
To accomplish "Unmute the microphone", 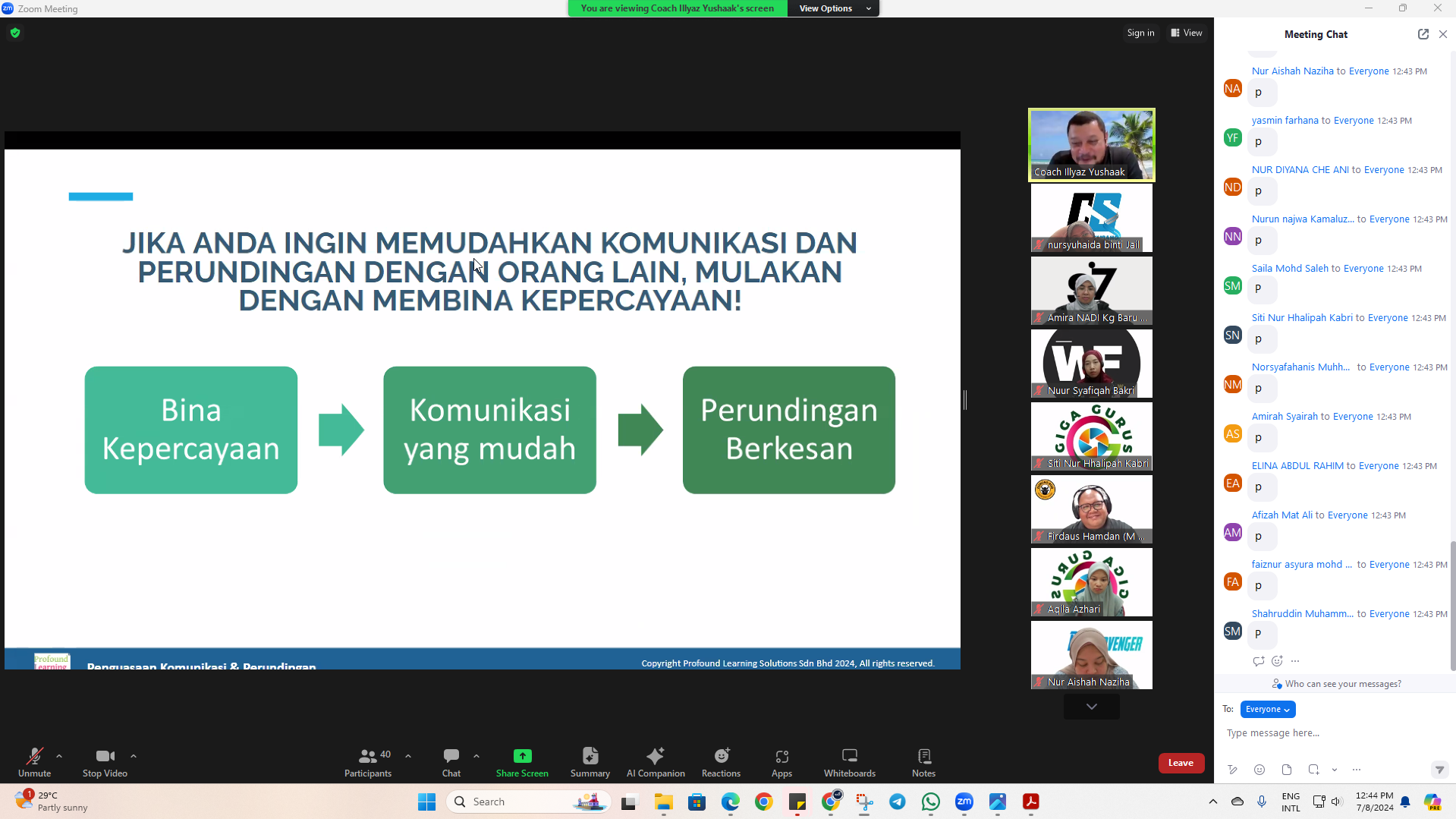I will [34, 762].
